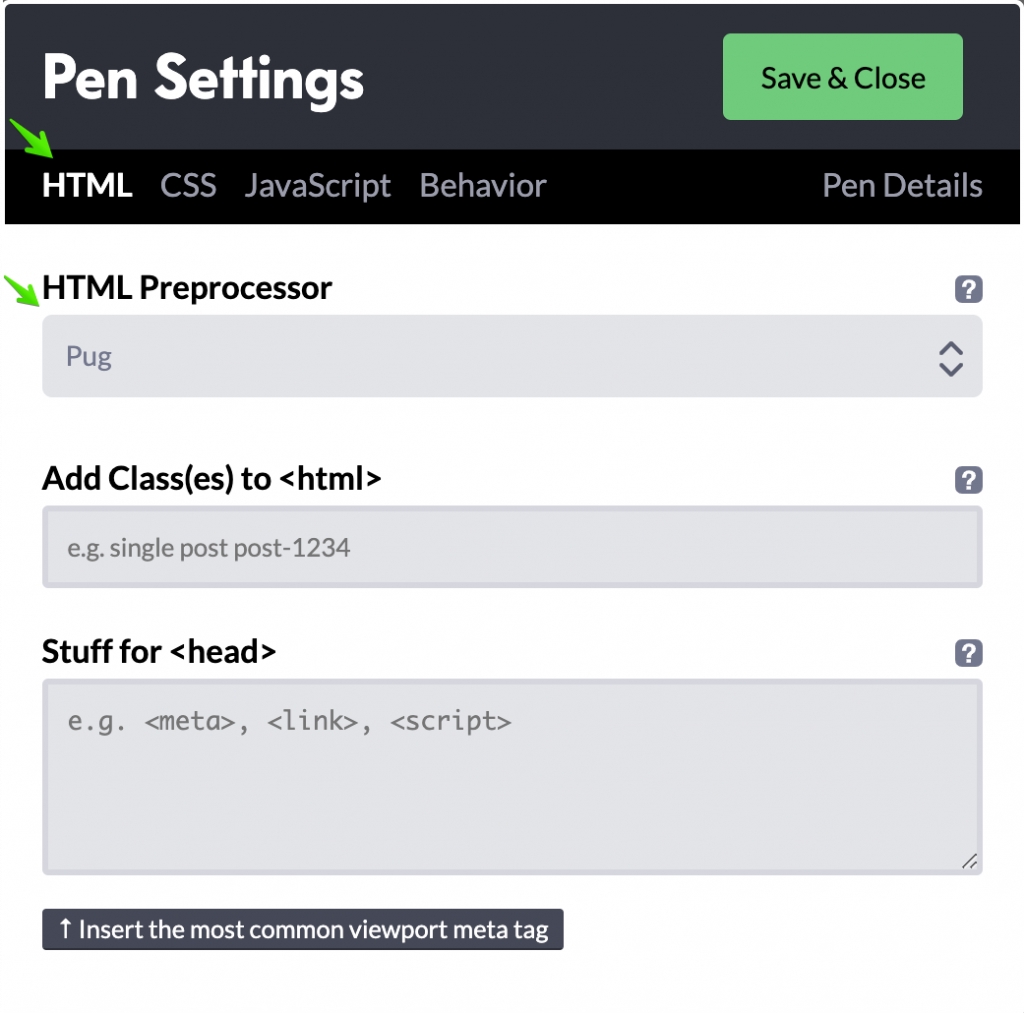This screenshot has height=1013, width=1024.
Task: Click inside the Stuff for head textarea
Action: click(x=511, y=777)
